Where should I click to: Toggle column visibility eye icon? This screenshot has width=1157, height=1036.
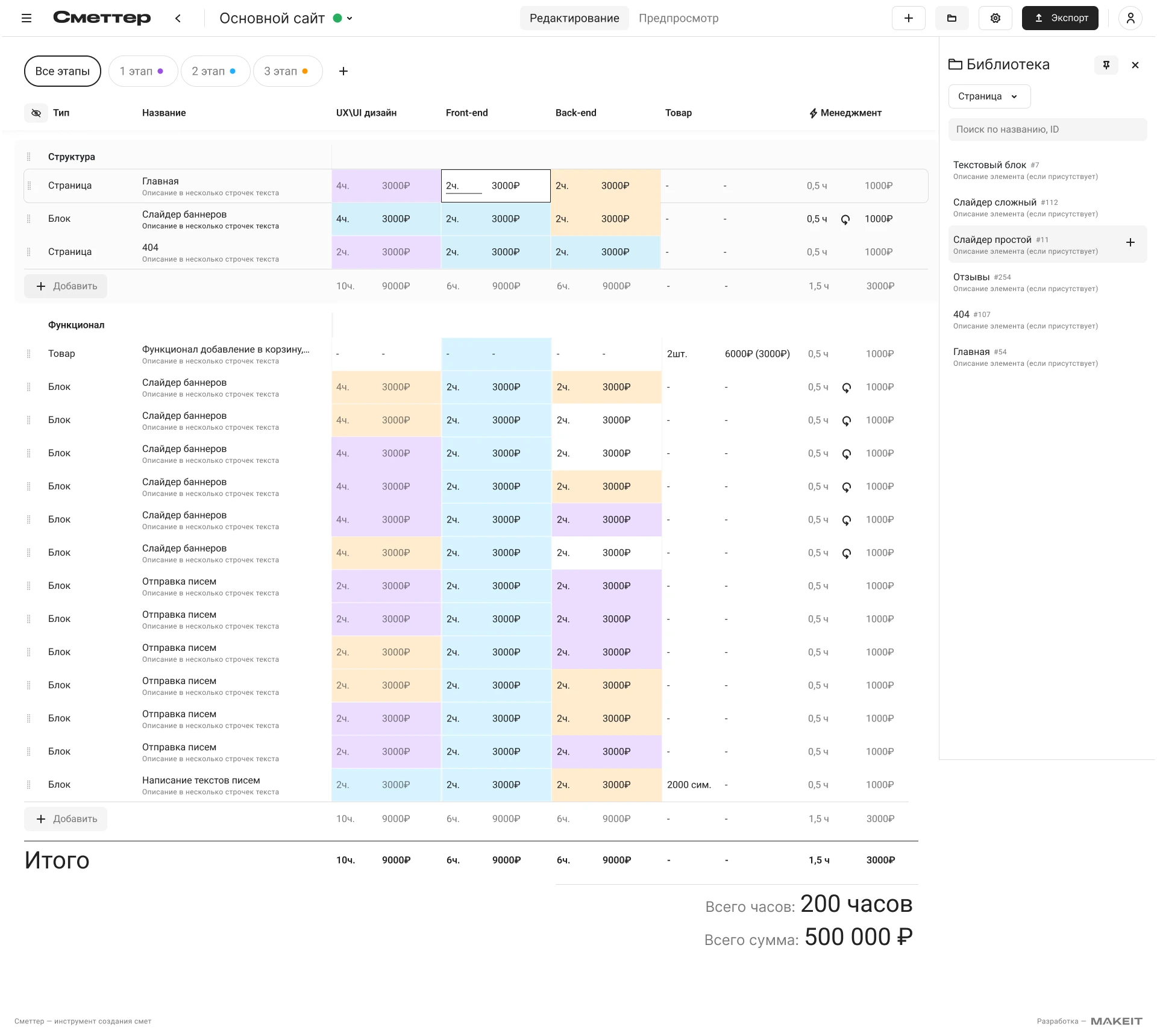pyautogui.click(x=36, y=113)
